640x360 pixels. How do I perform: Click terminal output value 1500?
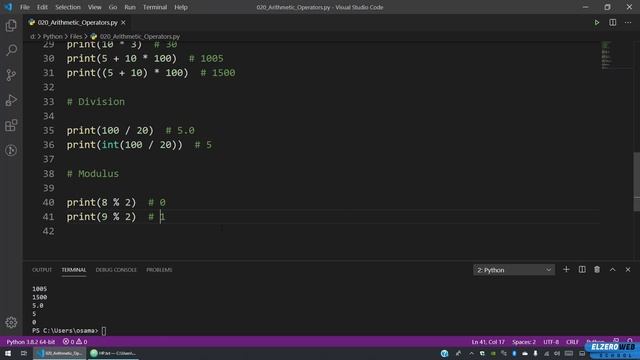point(40,297)
